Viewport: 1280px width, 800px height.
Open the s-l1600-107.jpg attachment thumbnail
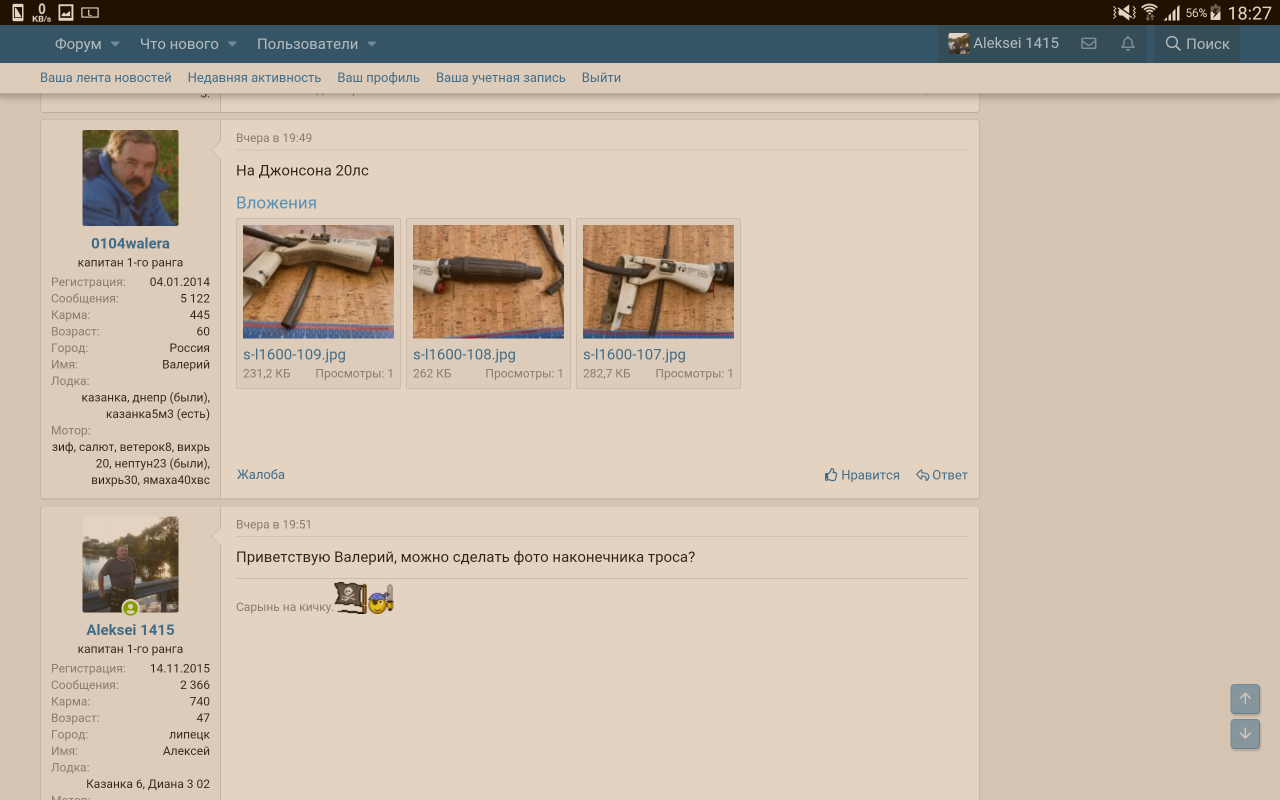point(658,282)
